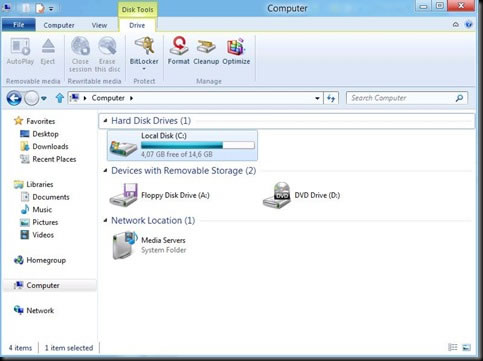
Task: Open the Music library
Action: coord(36,210)
